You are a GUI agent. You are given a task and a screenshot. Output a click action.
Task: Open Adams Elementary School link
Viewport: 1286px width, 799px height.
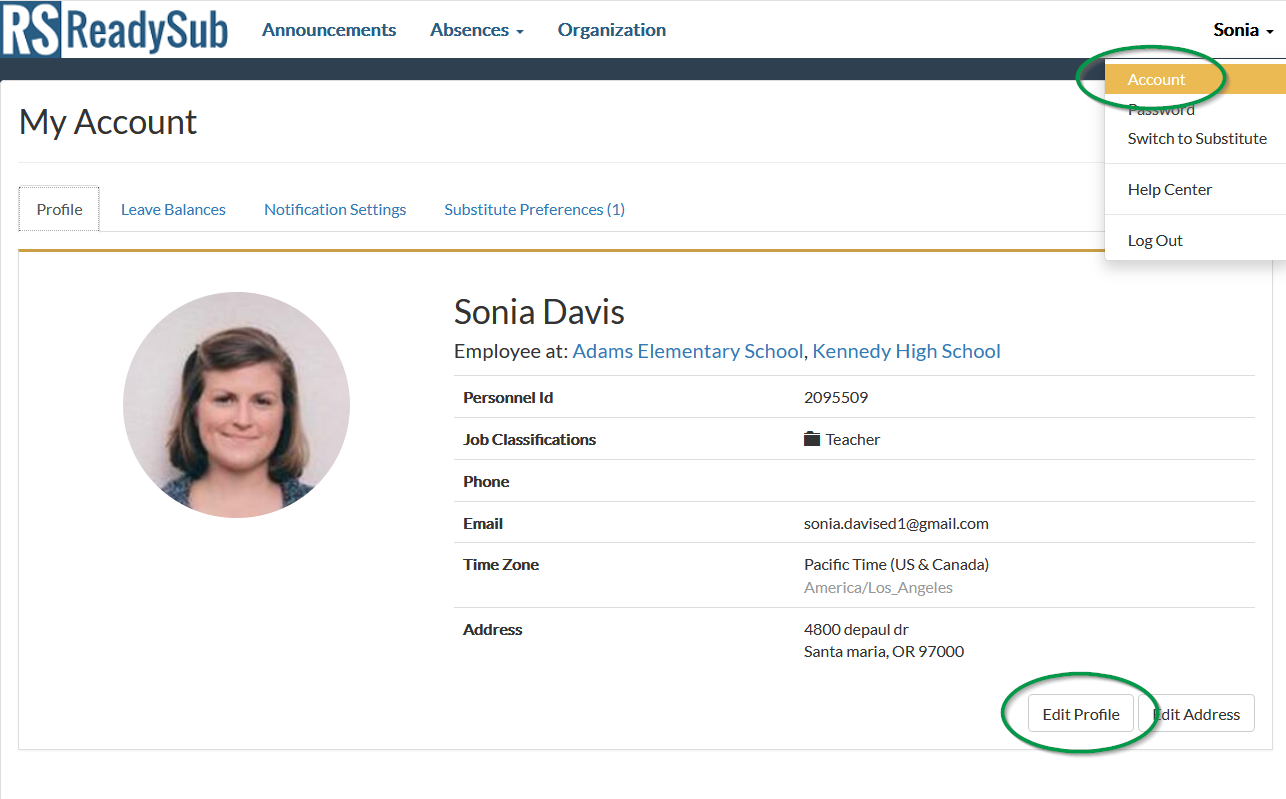click(687, 351)
